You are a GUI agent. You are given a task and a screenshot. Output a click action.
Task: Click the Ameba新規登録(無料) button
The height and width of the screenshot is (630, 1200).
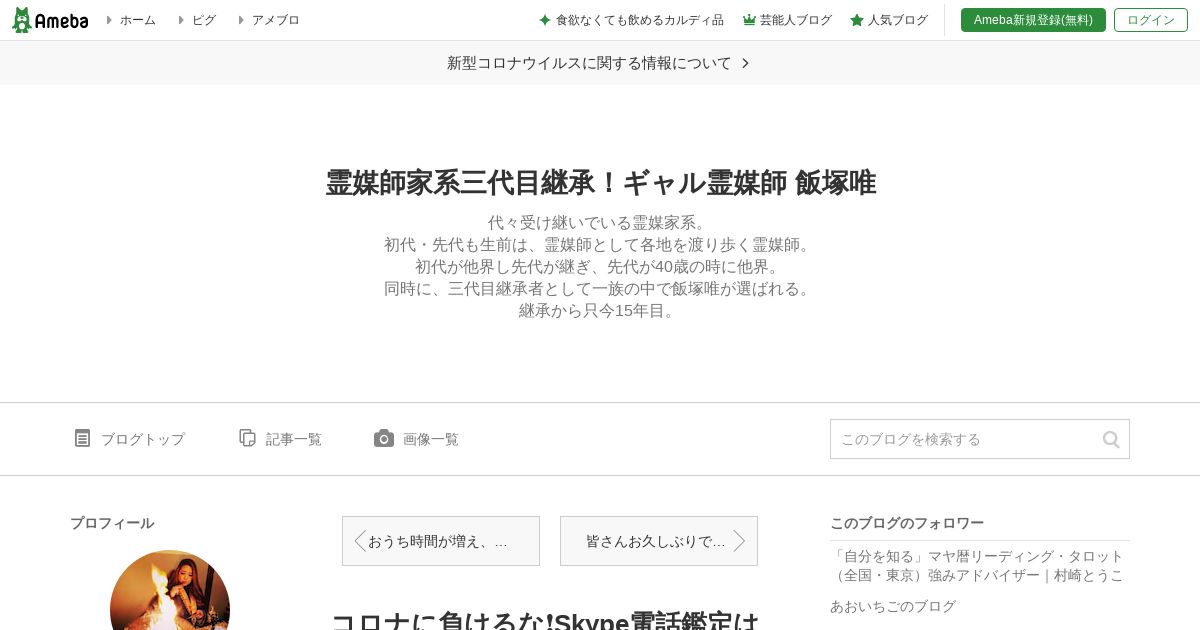click(x=1033, y=20)
